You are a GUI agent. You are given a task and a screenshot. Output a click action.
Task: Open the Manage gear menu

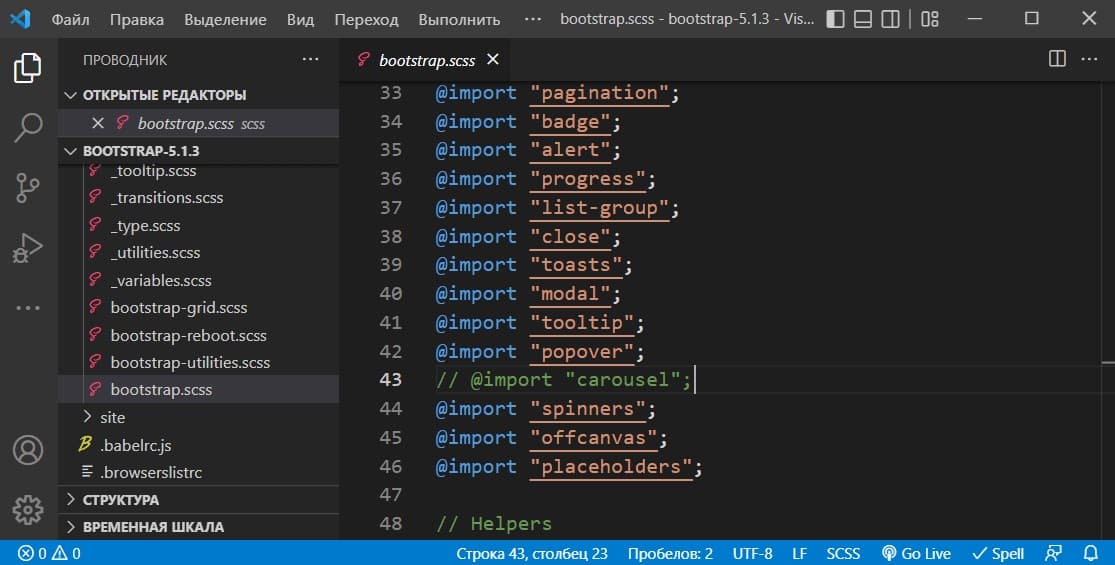click(x=28, y=510)
